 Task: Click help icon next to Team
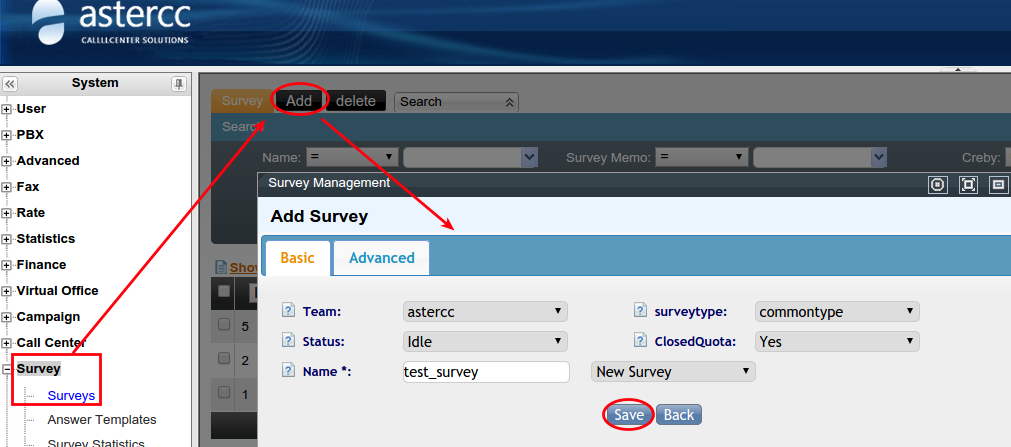coord(289,312)
